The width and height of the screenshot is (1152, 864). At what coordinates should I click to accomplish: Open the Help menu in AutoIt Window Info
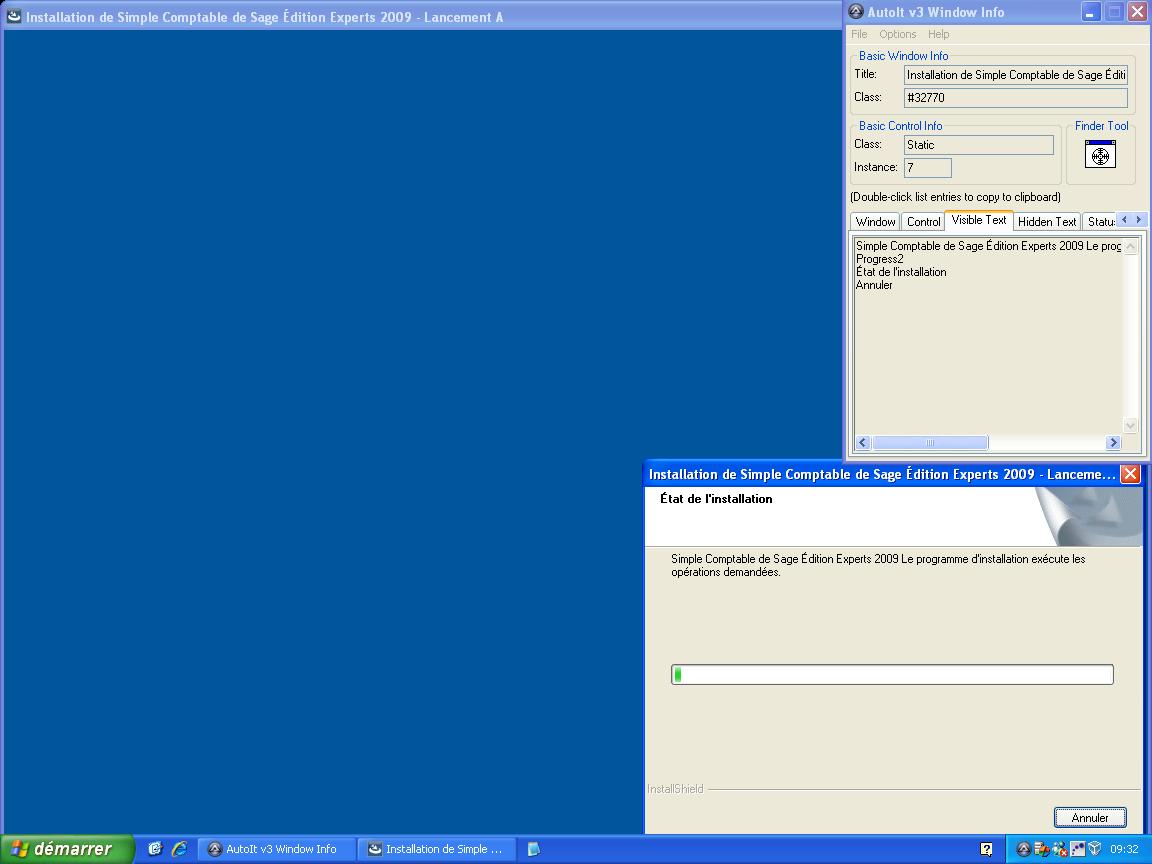click(938, 34)
